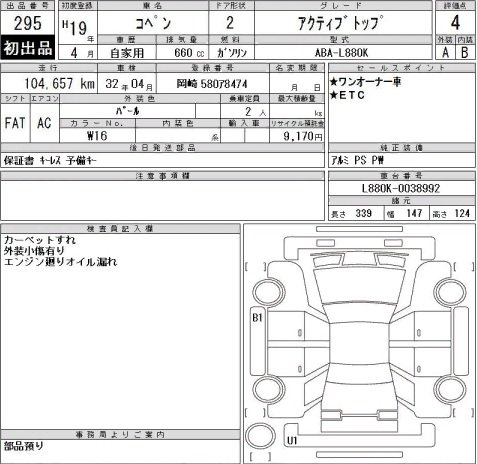Click the overall score 4
Viewport: 477px width, 464px height.
[x=455, y=23]
